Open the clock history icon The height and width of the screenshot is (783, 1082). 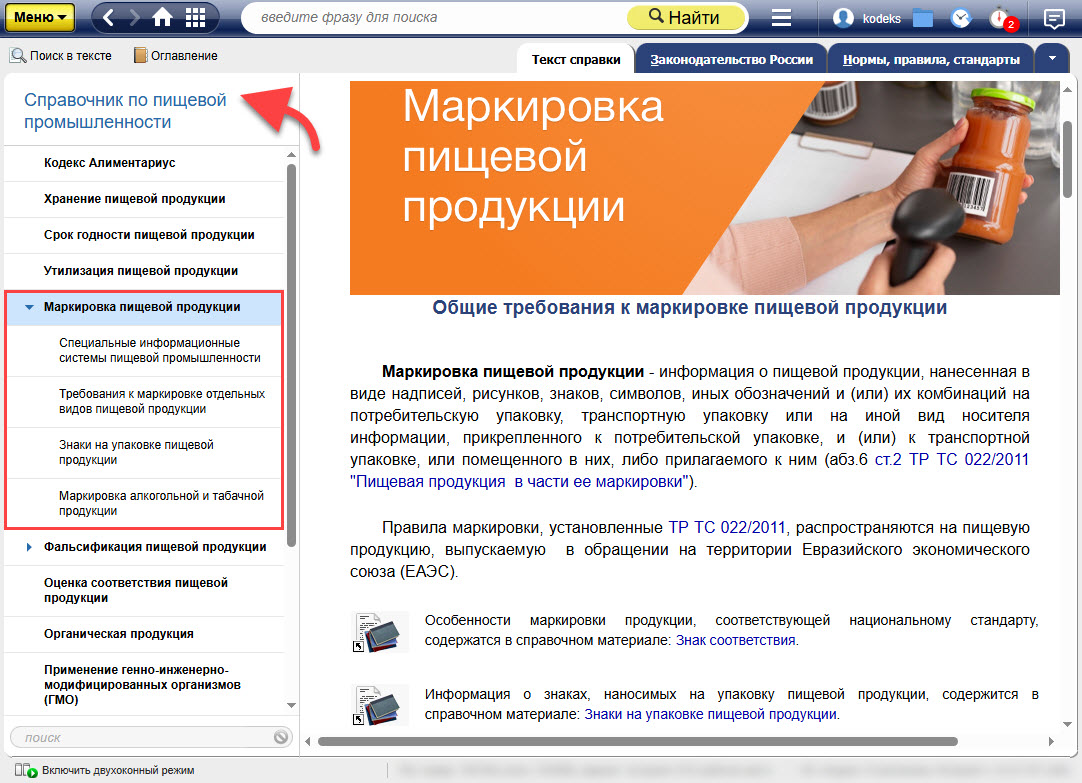[960, 18]
